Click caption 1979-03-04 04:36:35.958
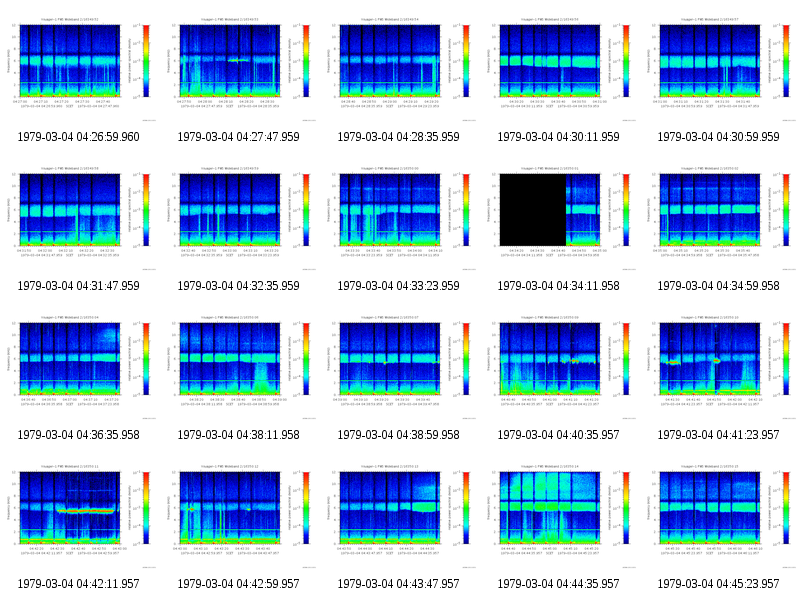 pos(78,435)
